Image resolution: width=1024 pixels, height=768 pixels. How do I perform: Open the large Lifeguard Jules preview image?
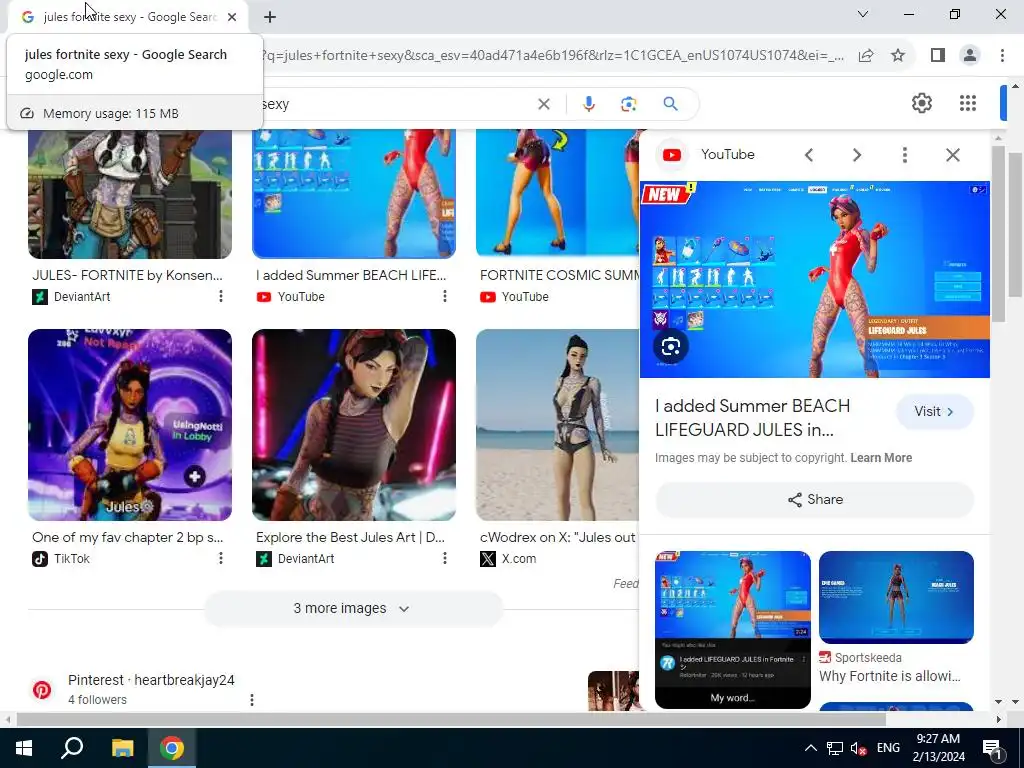(x=814, y=280)
